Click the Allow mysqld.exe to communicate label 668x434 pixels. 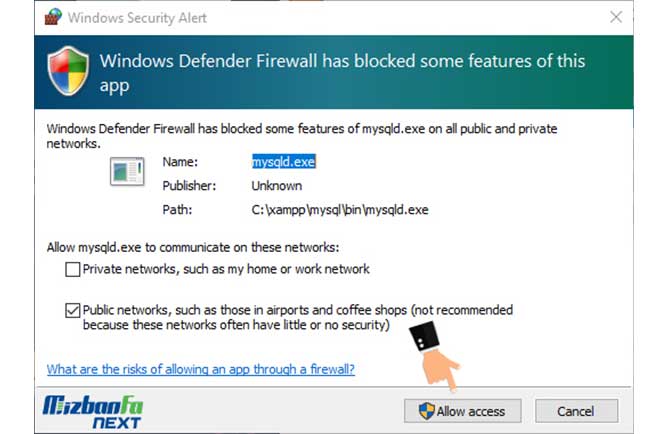pos(193,247)
